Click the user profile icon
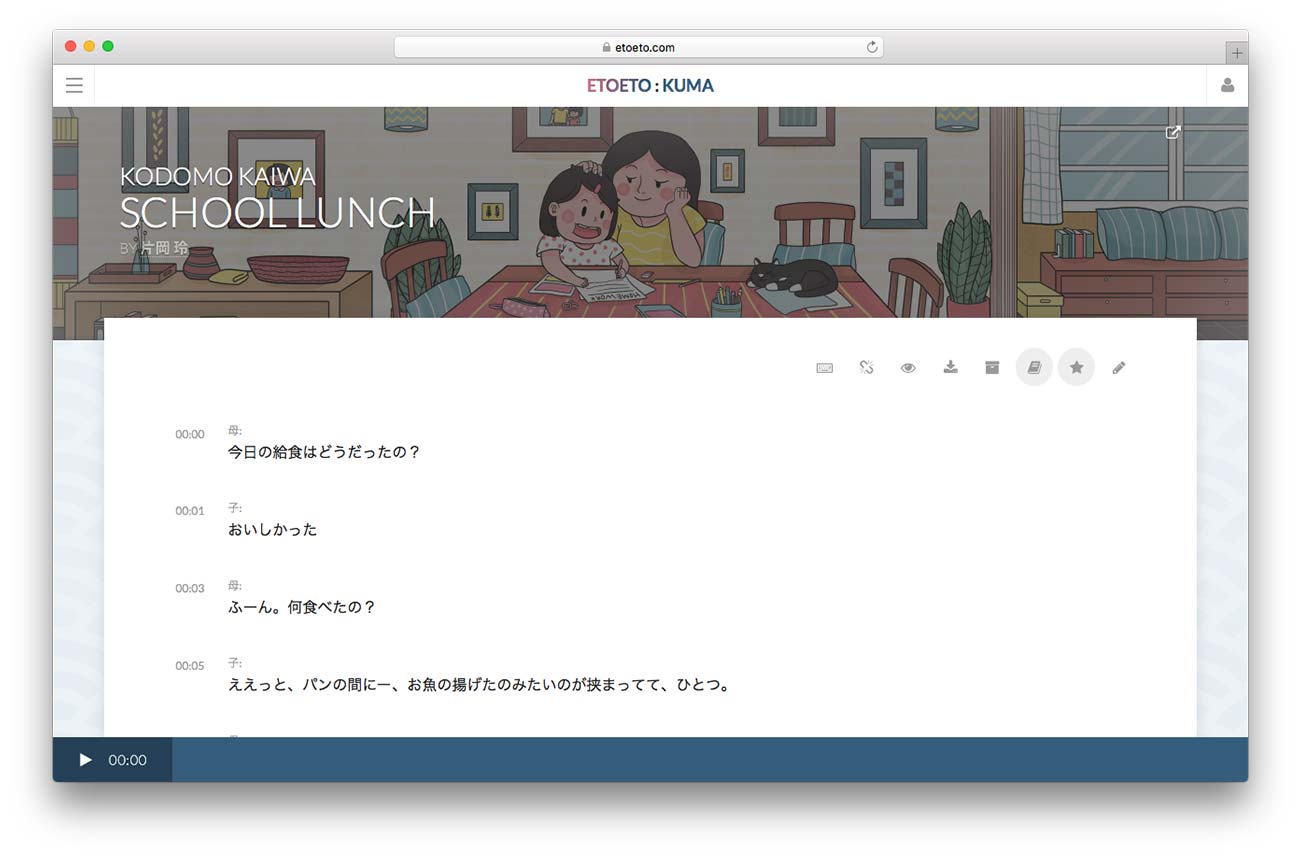Image resolution: width=1300 pixels, height=856 pixels. coord(1227,86)
